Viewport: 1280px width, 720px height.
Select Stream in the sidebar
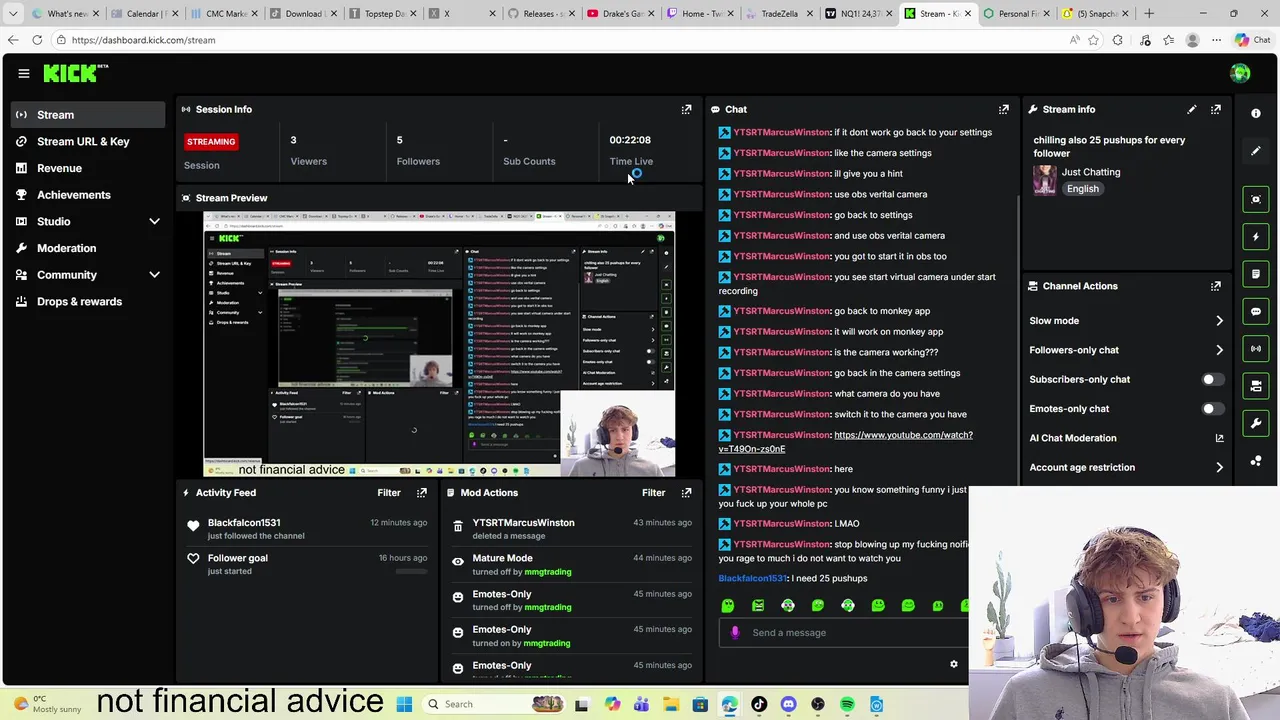tap(88, 114)
